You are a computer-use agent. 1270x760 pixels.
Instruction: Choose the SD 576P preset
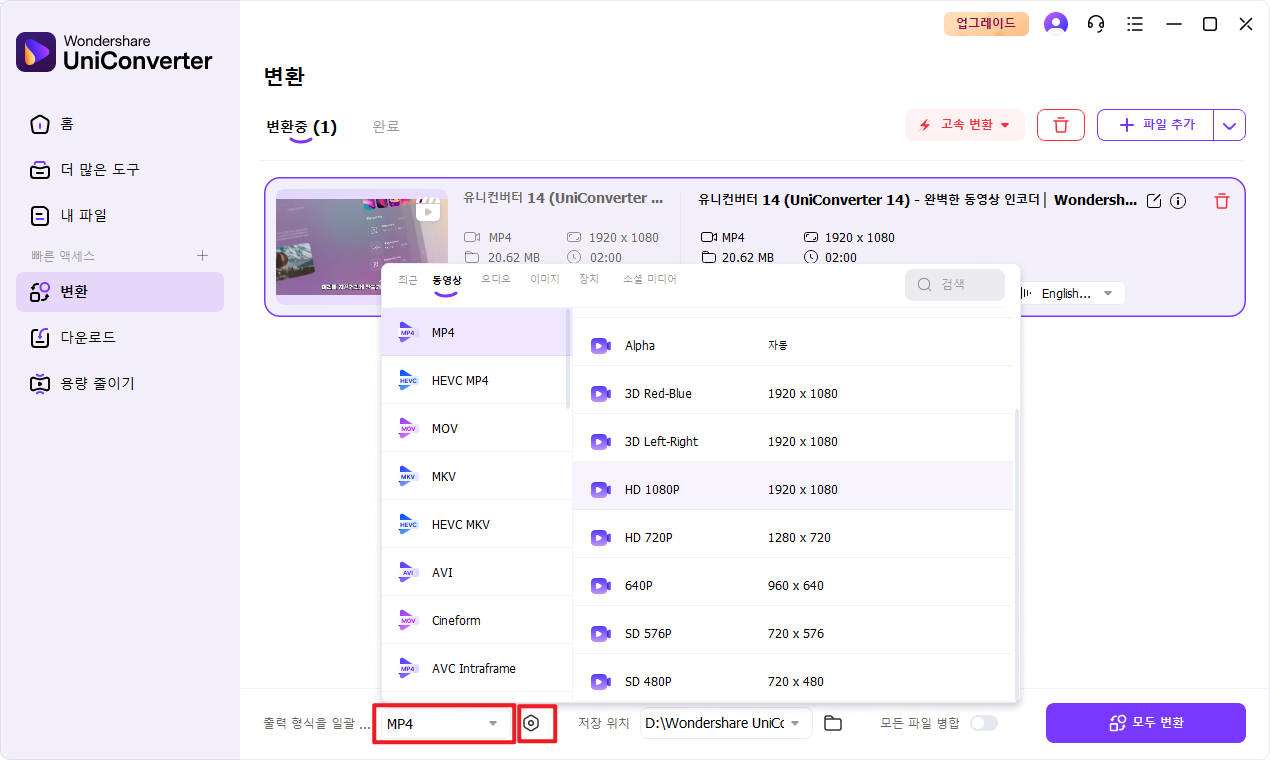coord(793,634)
